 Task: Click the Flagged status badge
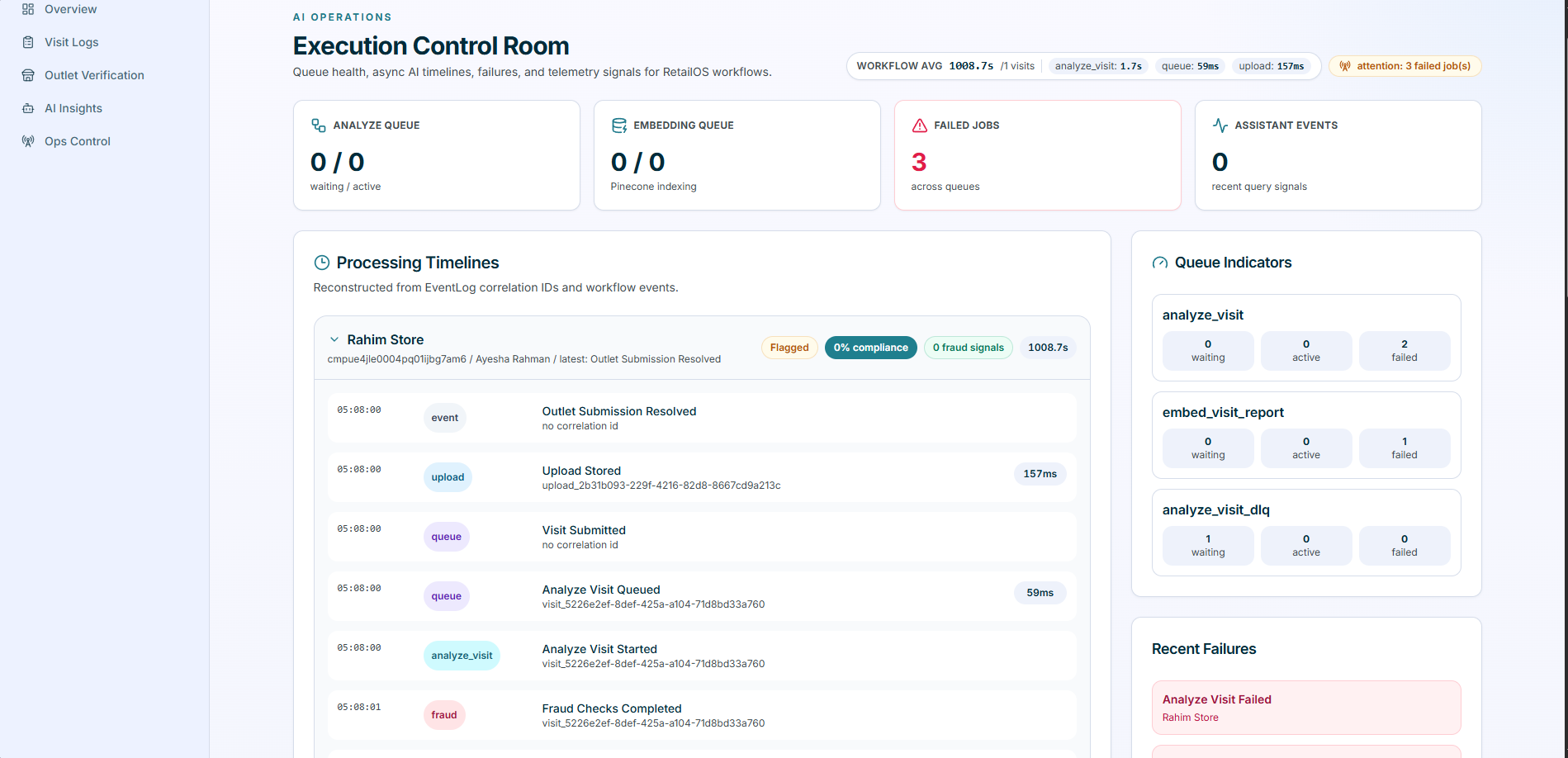pyautogui.click(x=789, y=348)
